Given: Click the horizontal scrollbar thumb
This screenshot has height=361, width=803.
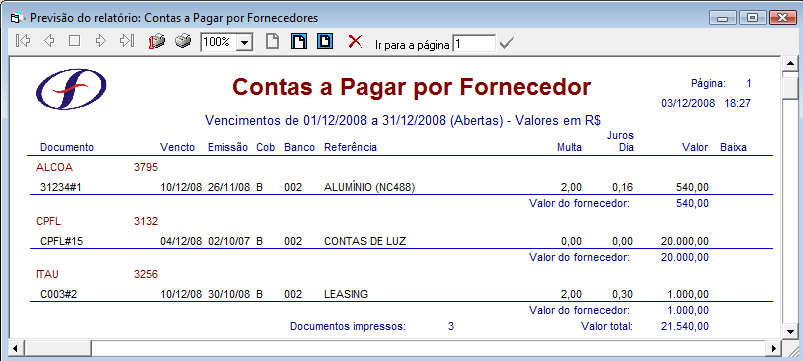Looking at the screenshot, I should click(x=57, y=348).
